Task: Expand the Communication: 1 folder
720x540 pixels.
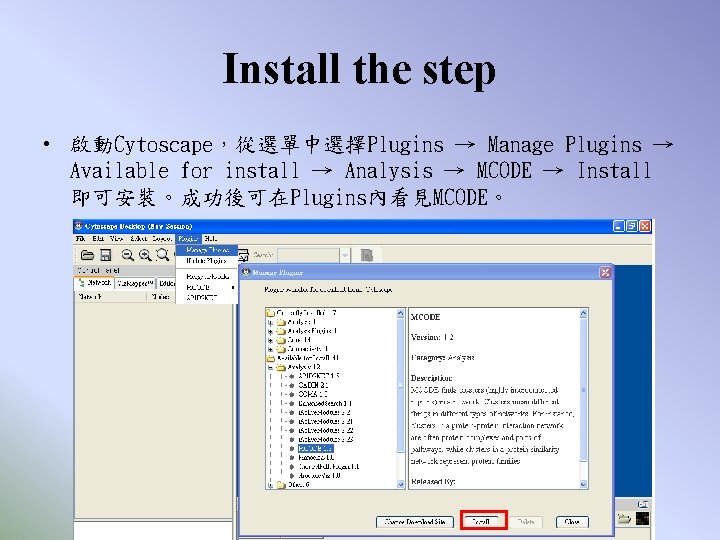Action: [270, 349]
